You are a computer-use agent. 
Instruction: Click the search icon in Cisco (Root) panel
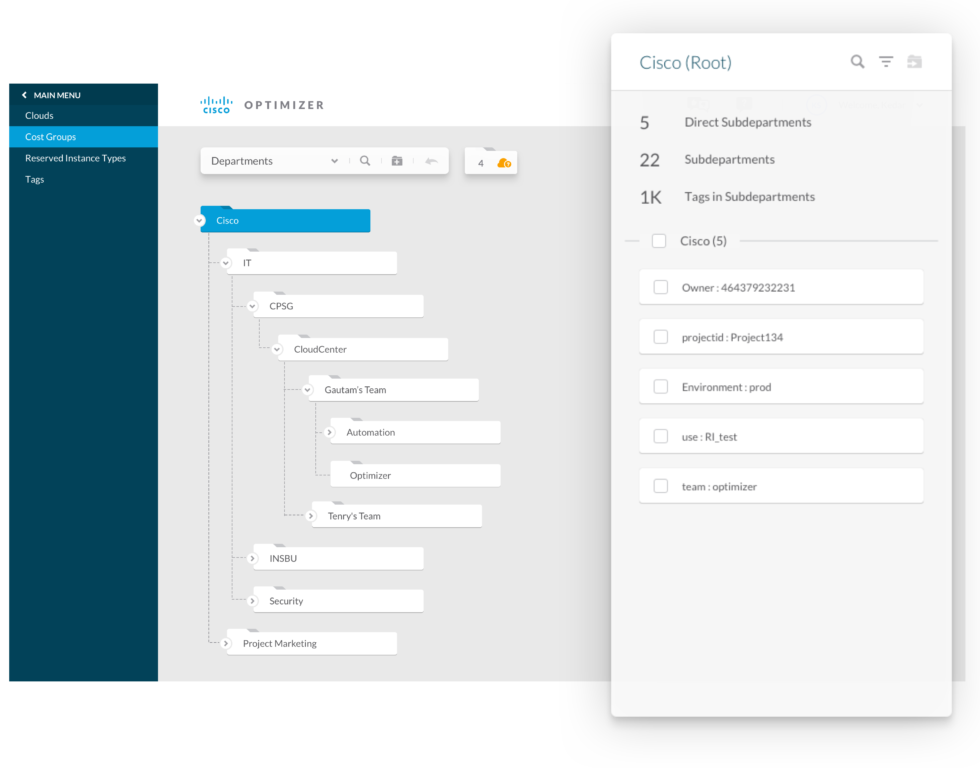coord(857,62)
